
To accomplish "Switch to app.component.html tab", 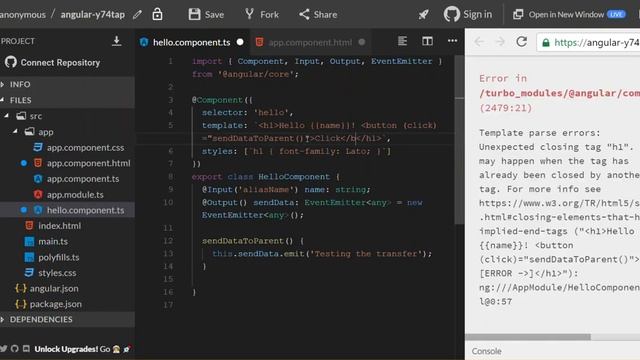I will coord(310,42).
